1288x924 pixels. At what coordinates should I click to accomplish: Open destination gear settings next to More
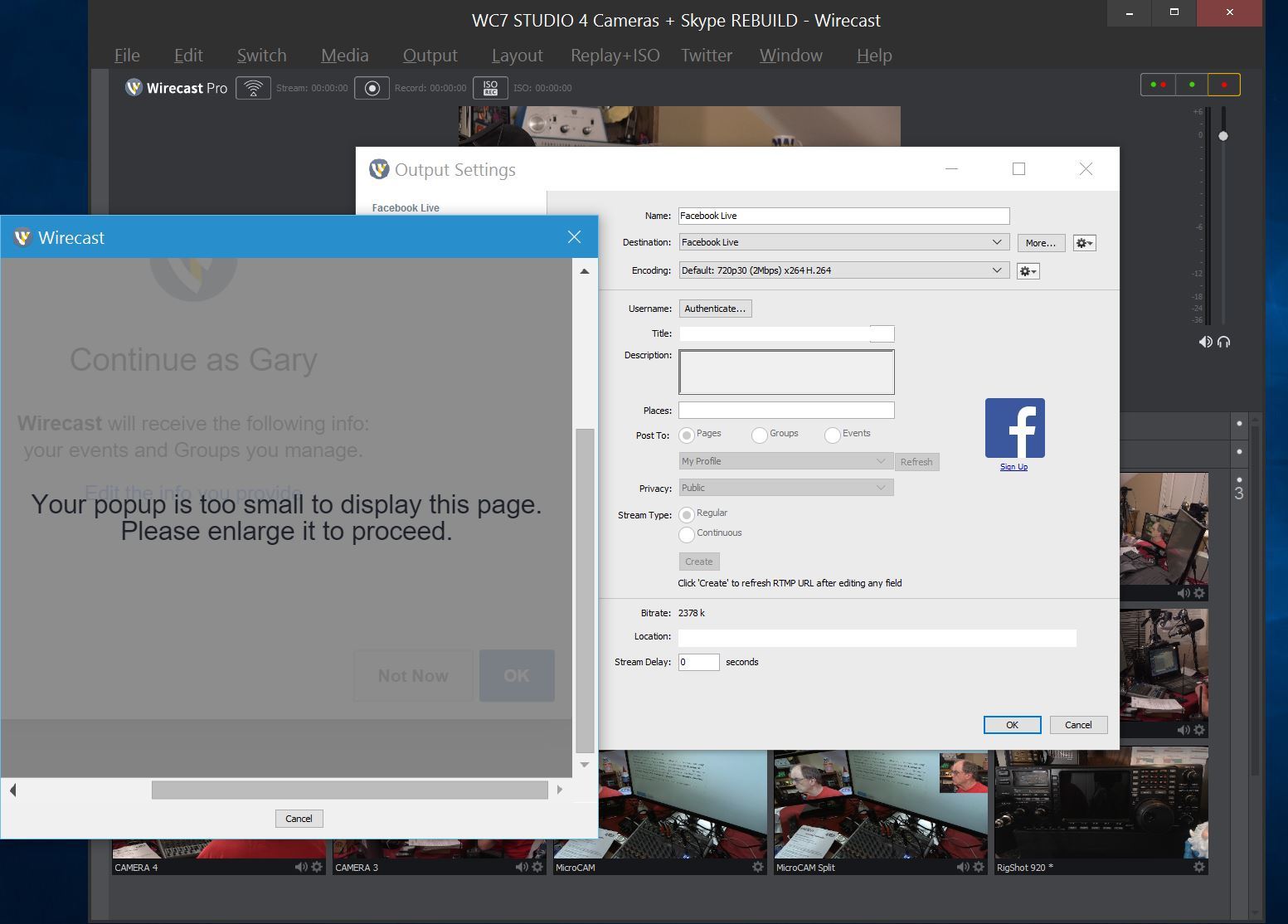(1084, 243)
